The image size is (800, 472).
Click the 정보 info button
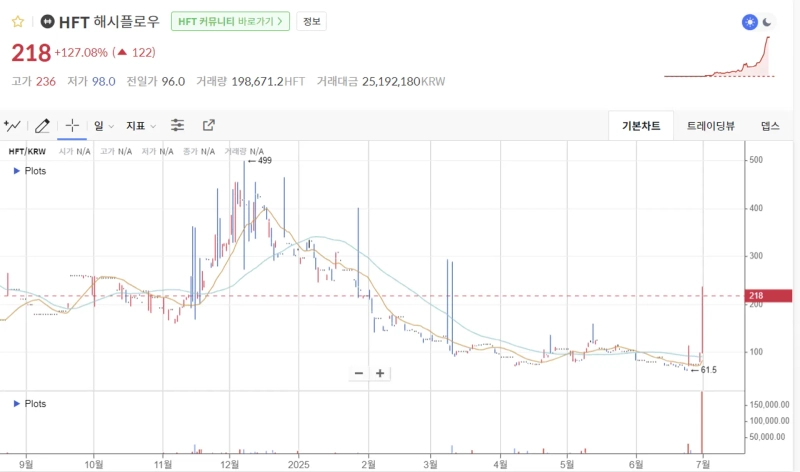pos(310,21)
